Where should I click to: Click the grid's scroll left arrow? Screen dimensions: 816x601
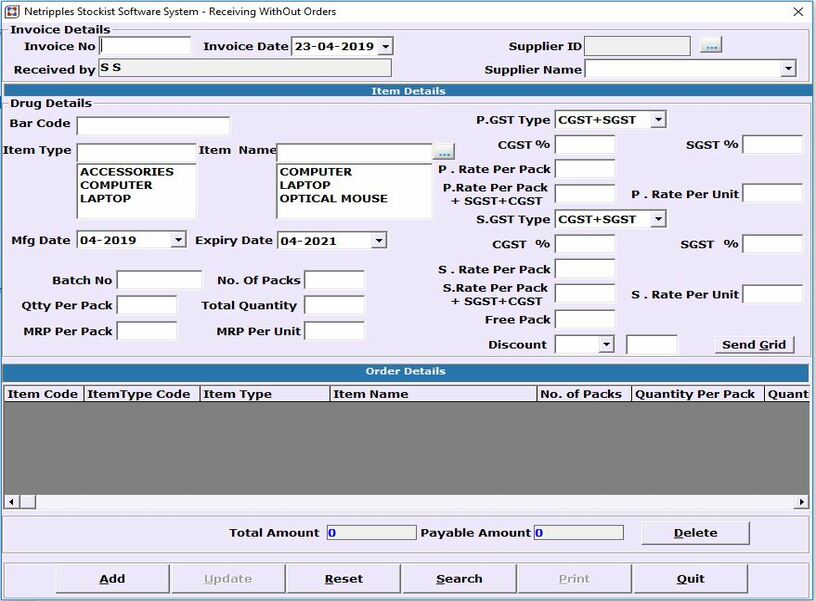coord(11,502)
